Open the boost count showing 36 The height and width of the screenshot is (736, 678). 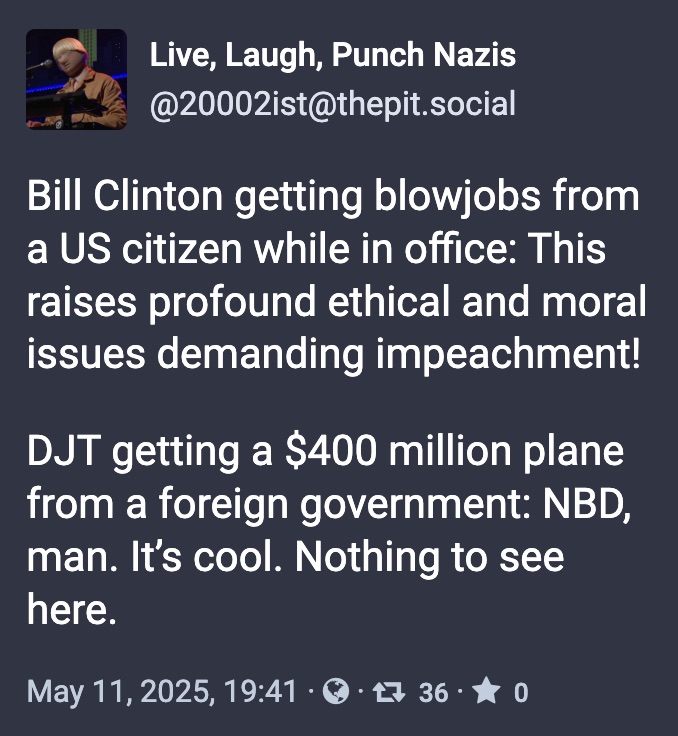pyautogui.click(x=433, y=693)
